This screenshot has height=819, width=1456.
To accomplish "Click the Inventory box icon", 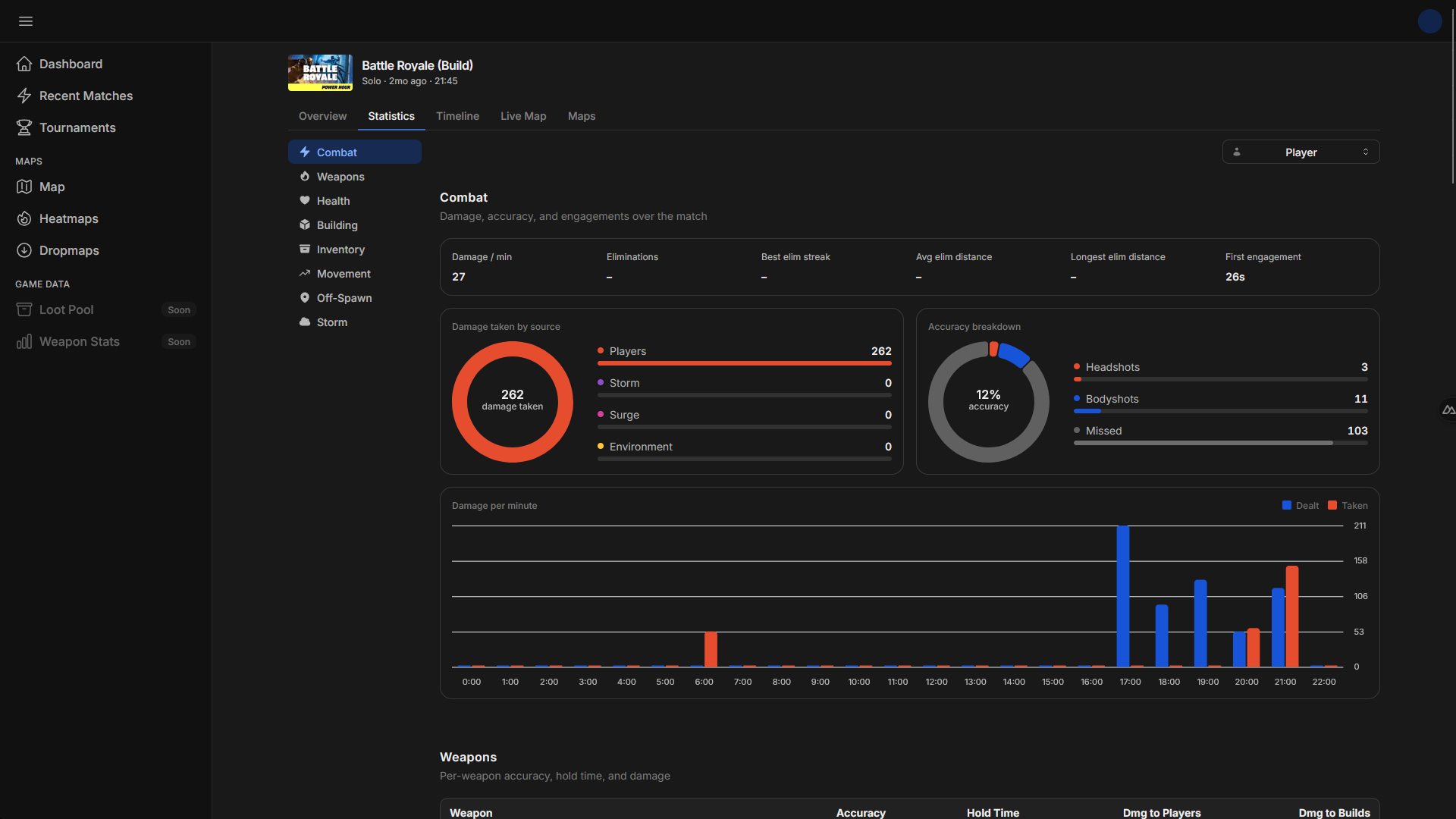I will [x=305, y=249].
